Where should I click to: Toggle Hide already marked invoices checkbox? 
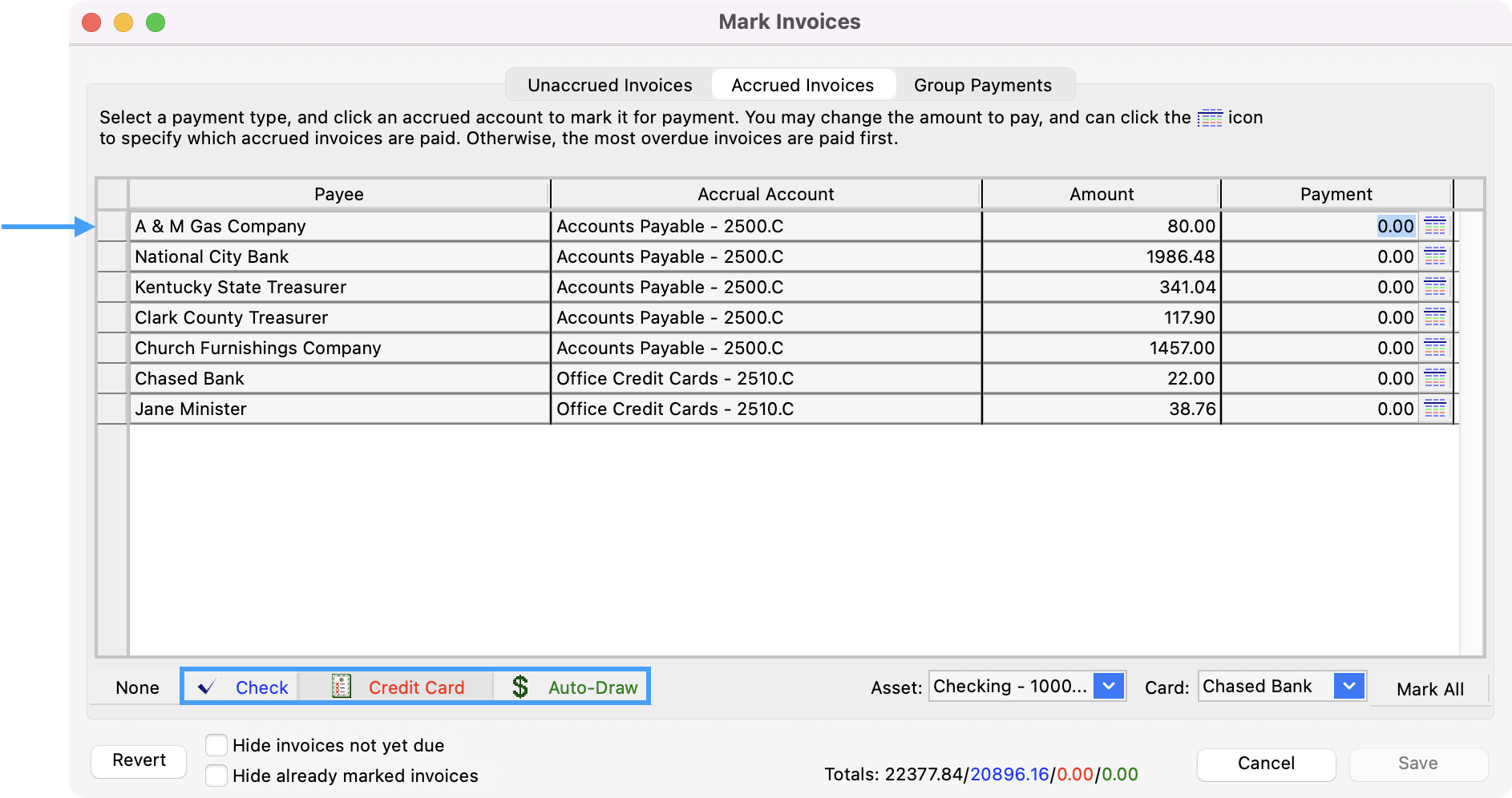coord(216,776)
